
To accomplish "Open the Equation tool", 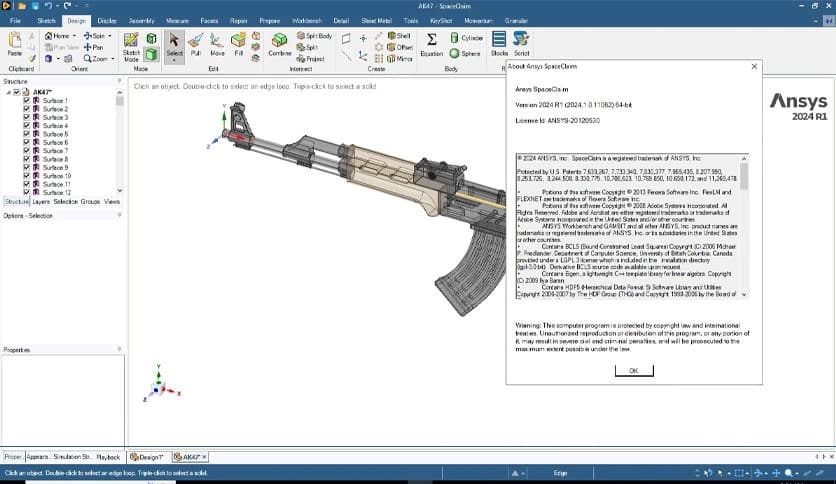I will [431, 44].
